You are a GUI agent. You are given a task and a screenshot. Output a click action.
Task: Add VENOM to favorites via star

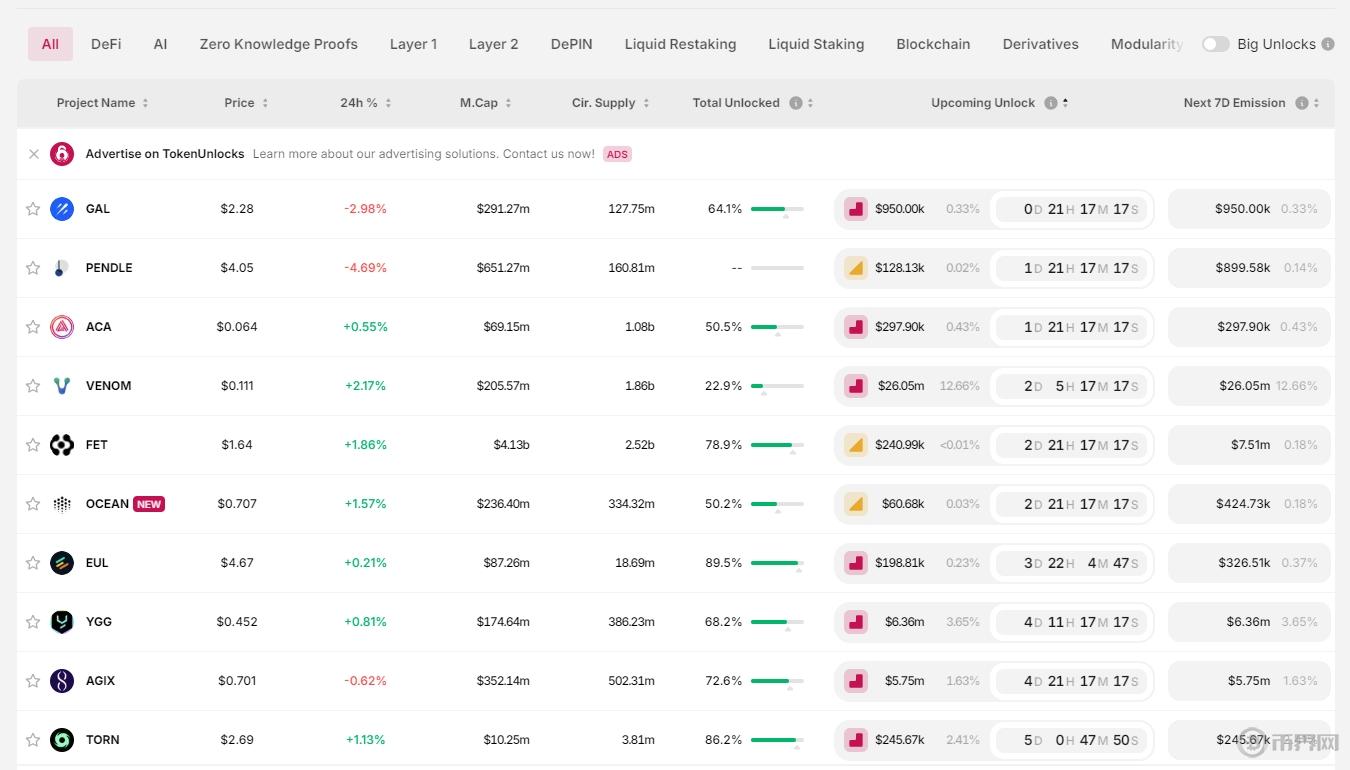click(33, 386)
